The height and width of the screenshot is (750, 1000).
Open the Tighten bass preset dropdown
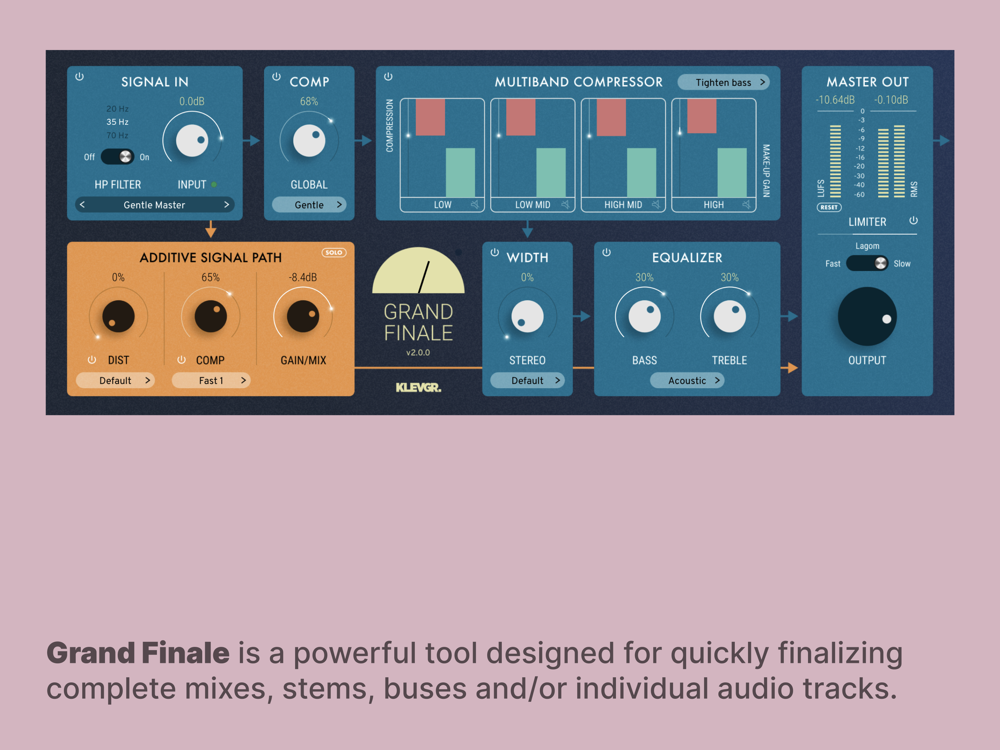pyautogui.click(x=723, y=82)
